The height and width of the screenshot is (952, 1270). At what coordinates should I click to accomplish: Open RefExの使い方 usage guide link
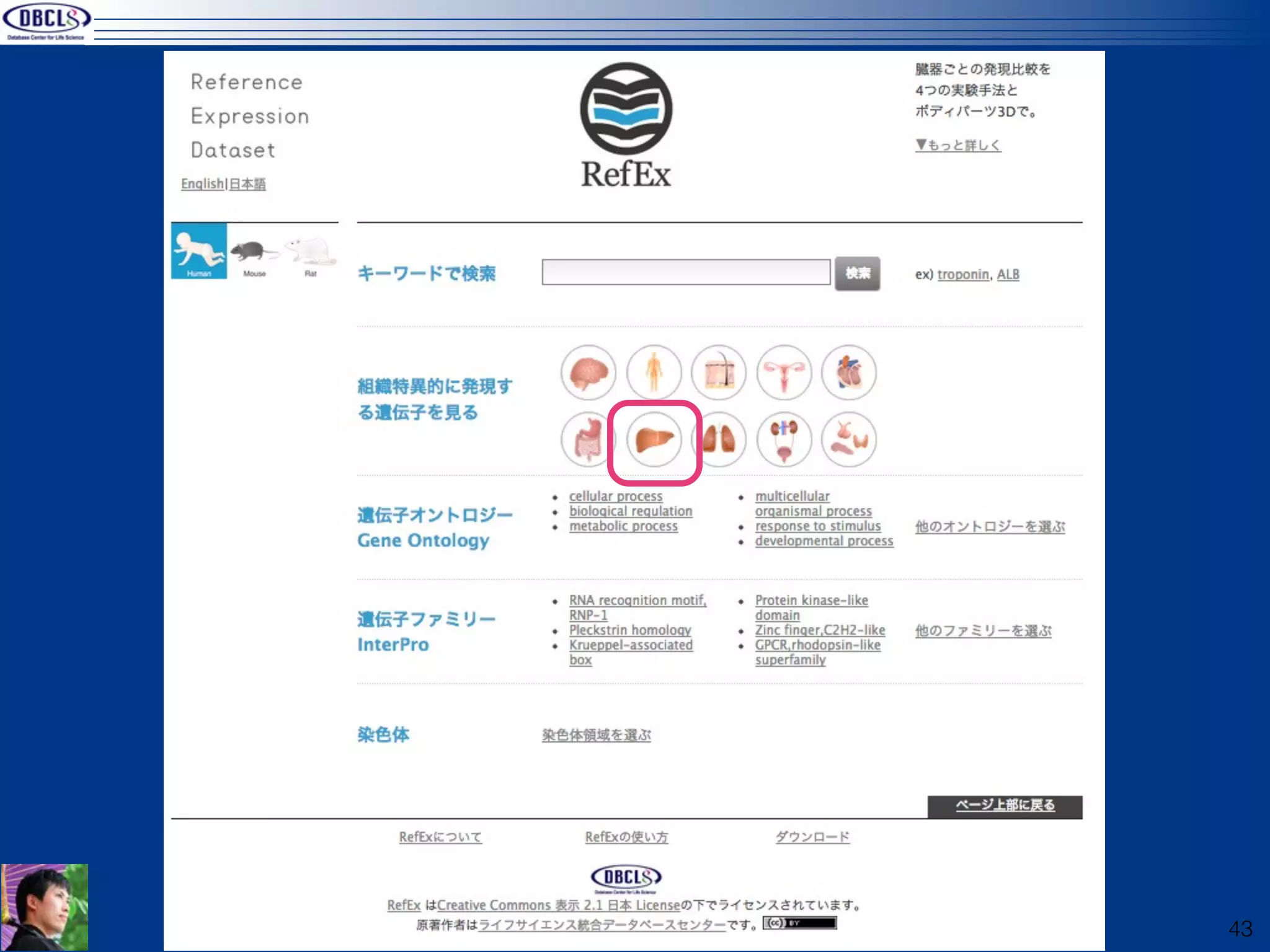(x=626, y=837)
